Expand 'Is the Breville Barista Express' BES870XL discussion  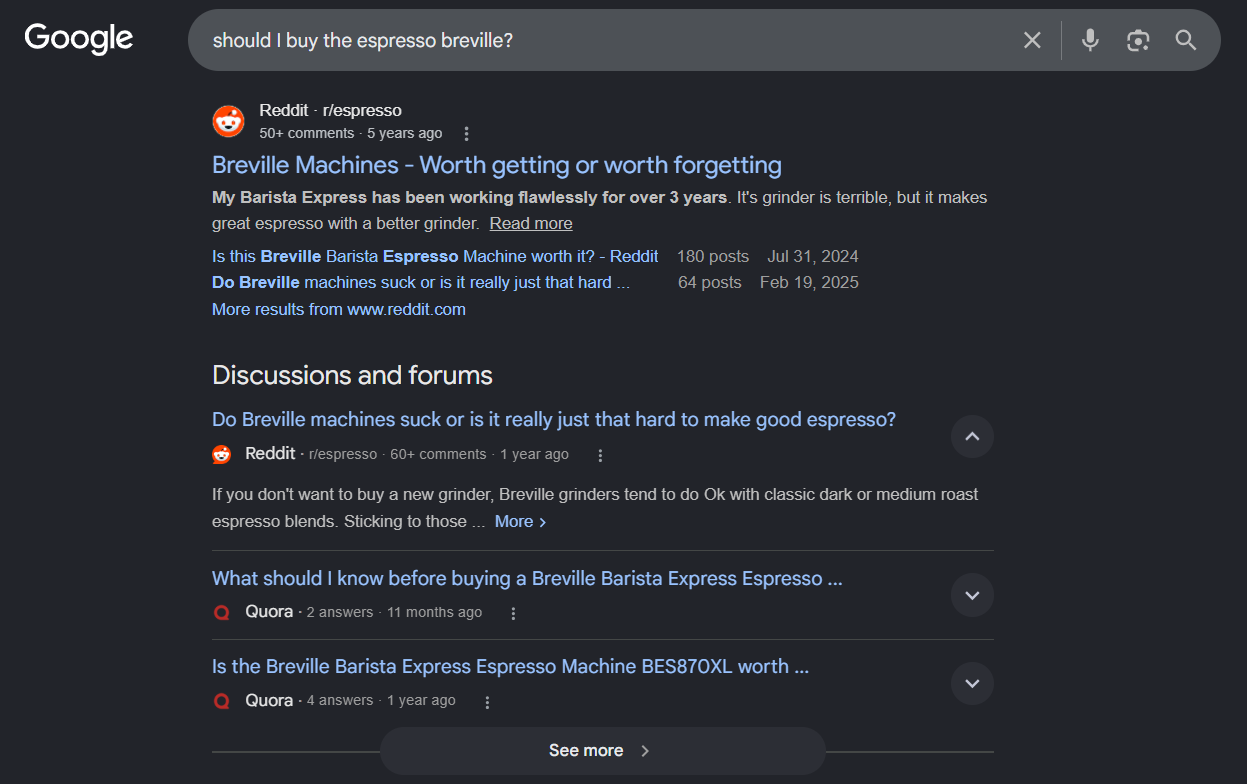coord(972,684)
